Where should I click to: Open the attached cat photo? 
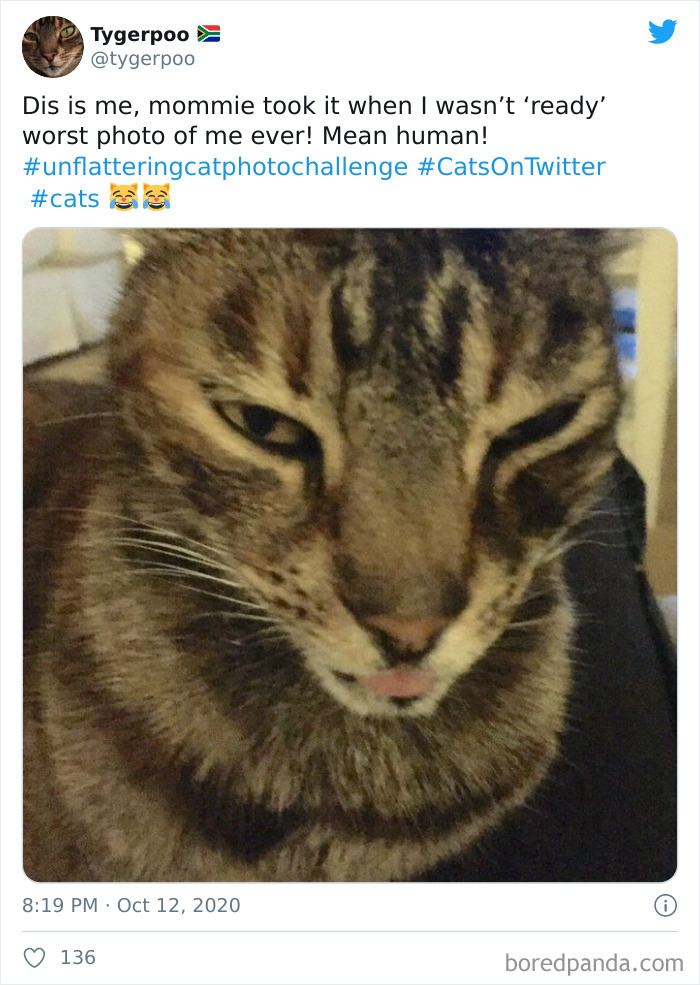[x=350, y=553]
